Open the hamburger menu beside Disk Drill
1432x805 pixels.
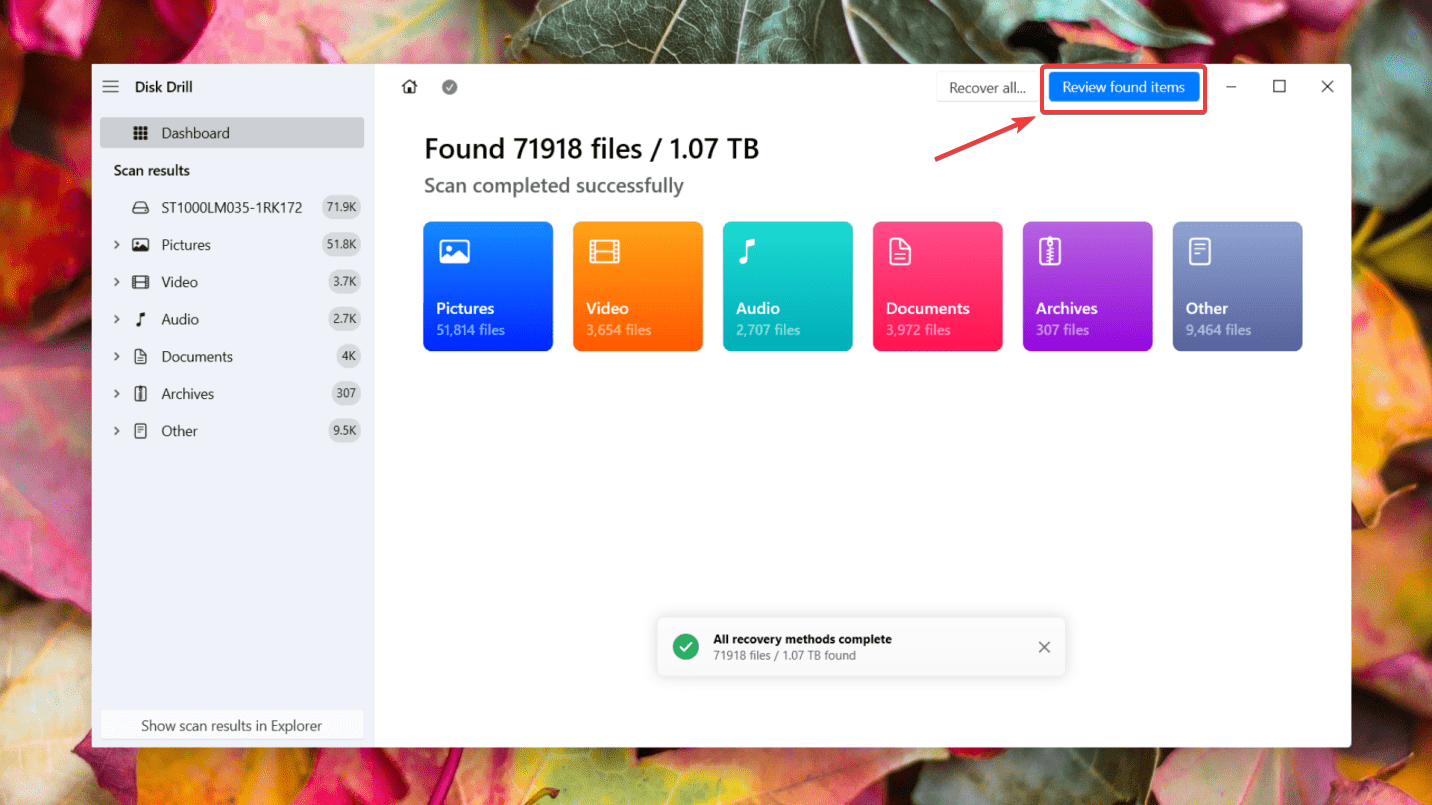(110, 87)
